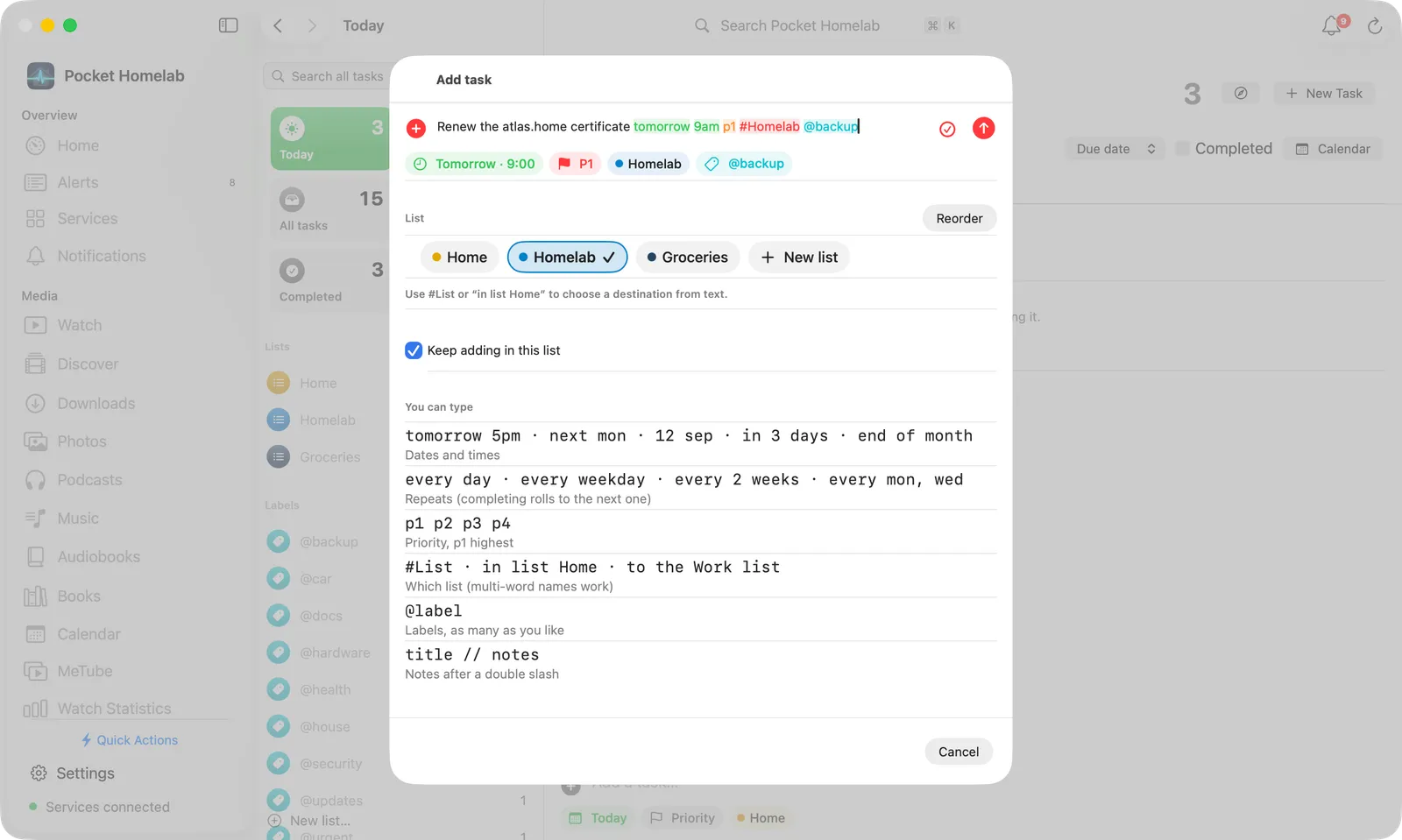Click the blue-dot Homelab chip under the task text
Screen dimensions: 1402x840
click(x=648, y=164)
